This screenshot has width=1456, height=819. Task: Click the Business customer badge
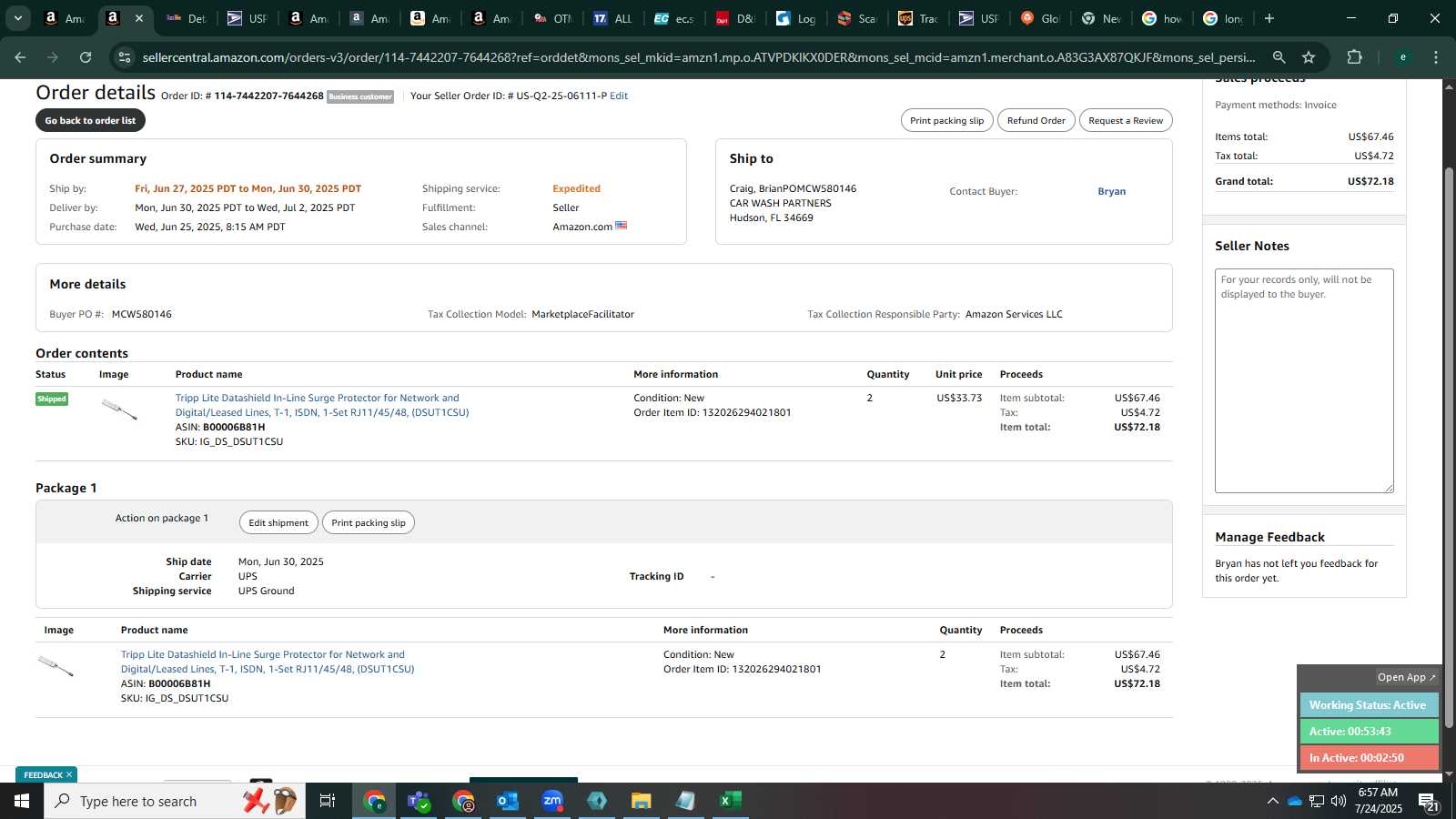(x=360, y=96)
